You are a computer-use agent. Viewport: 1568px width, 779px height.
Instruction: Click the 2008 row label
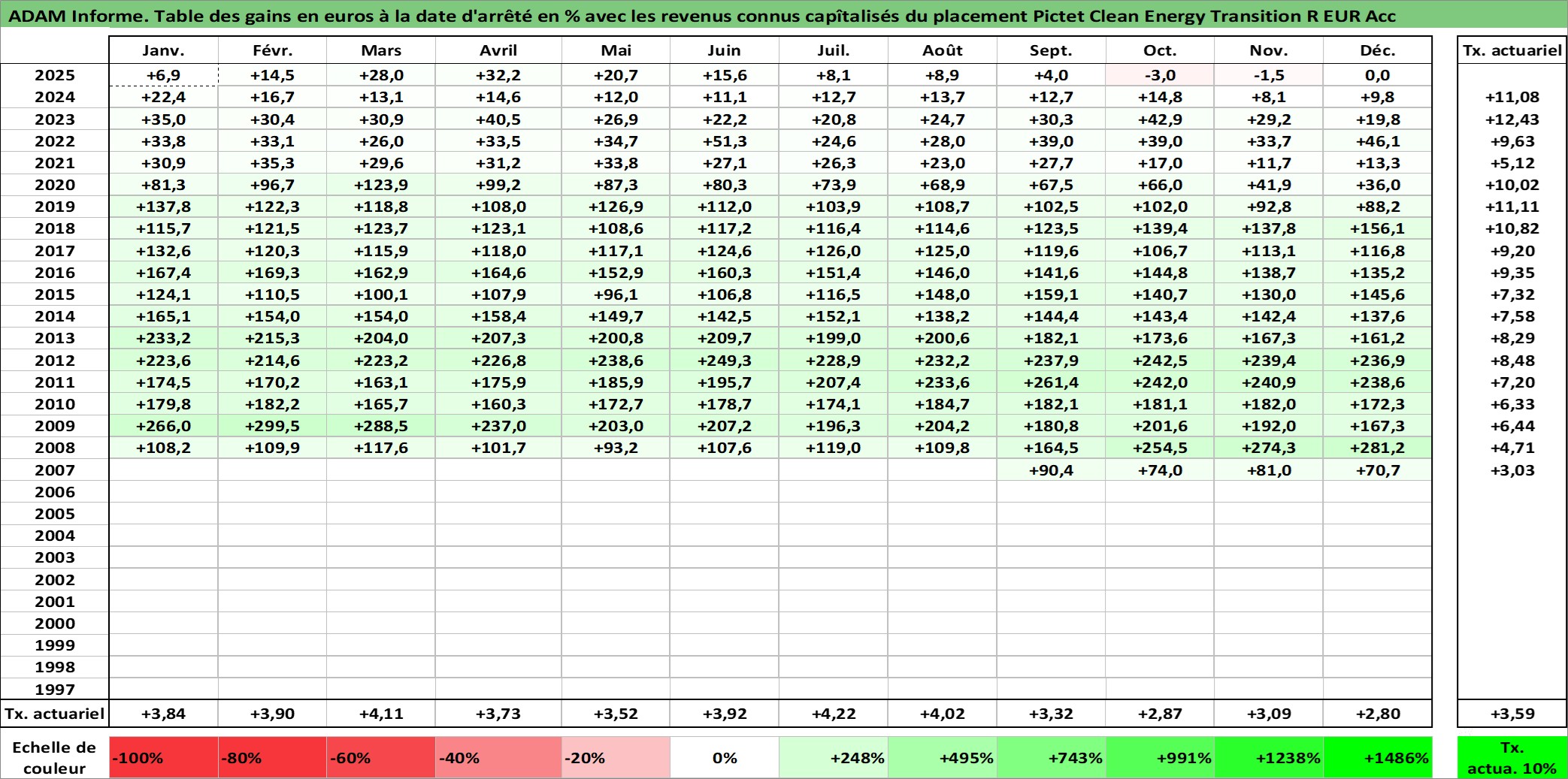pyautogui.click(x=55, y=448)
